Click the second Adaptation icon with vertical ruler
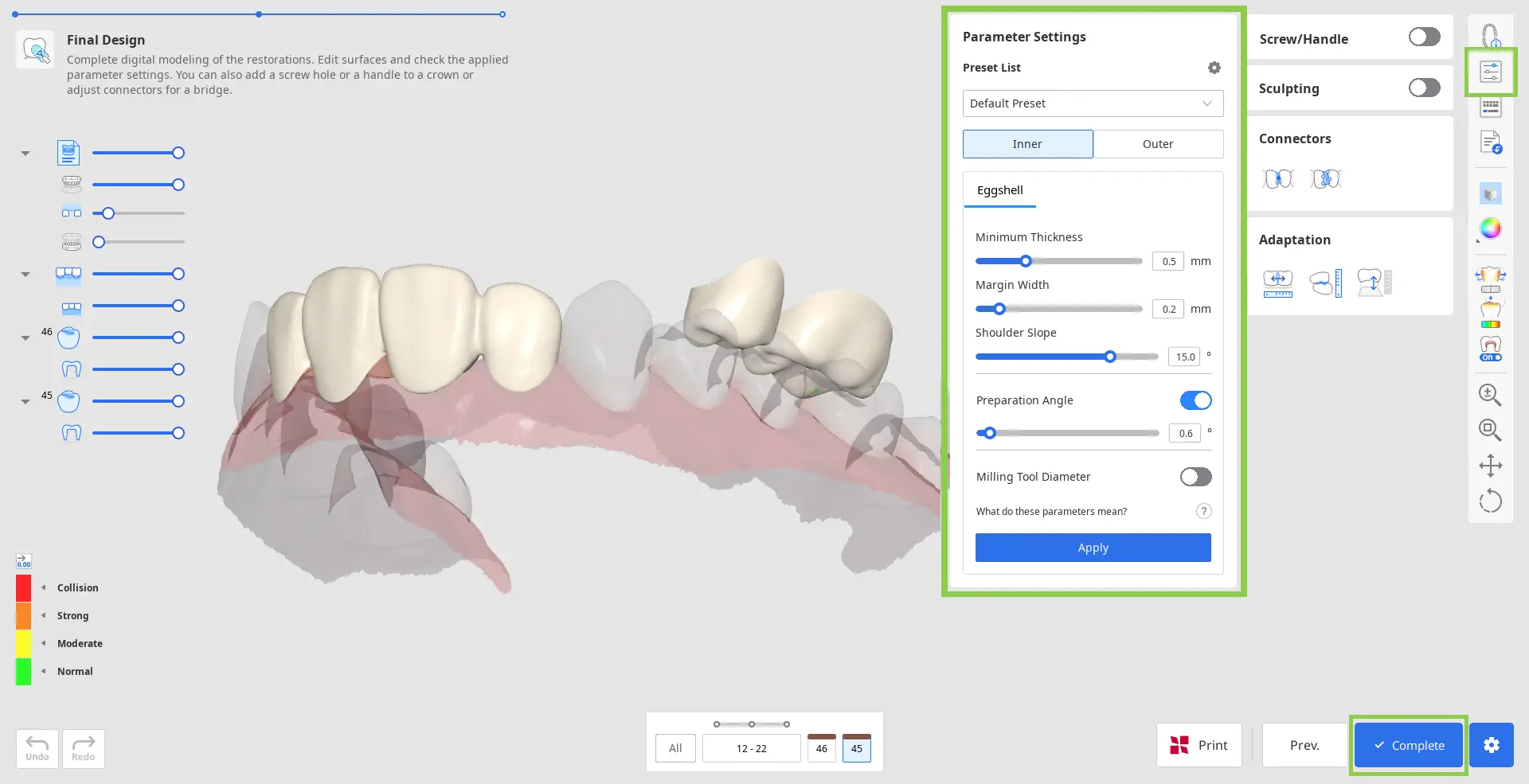The height and width of the screenshot is (784, 1529). (1326, 283)
